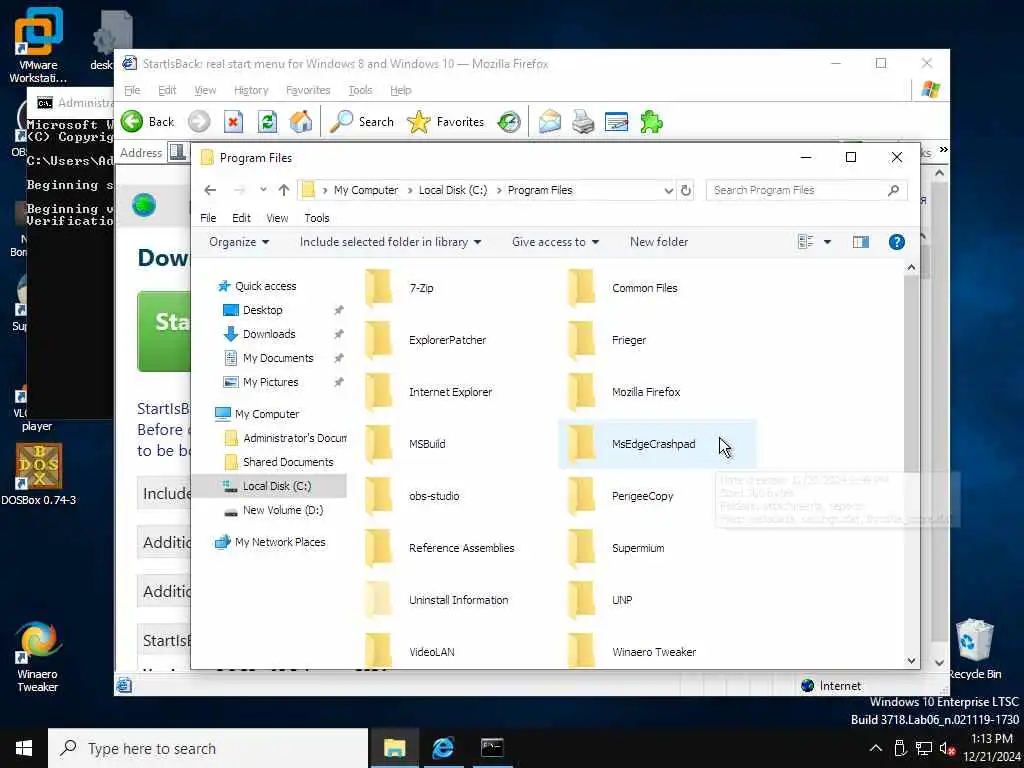Screen dimensions: 1024x768
Task: Open the View menu in Explorer
Action: pos(277,218)
